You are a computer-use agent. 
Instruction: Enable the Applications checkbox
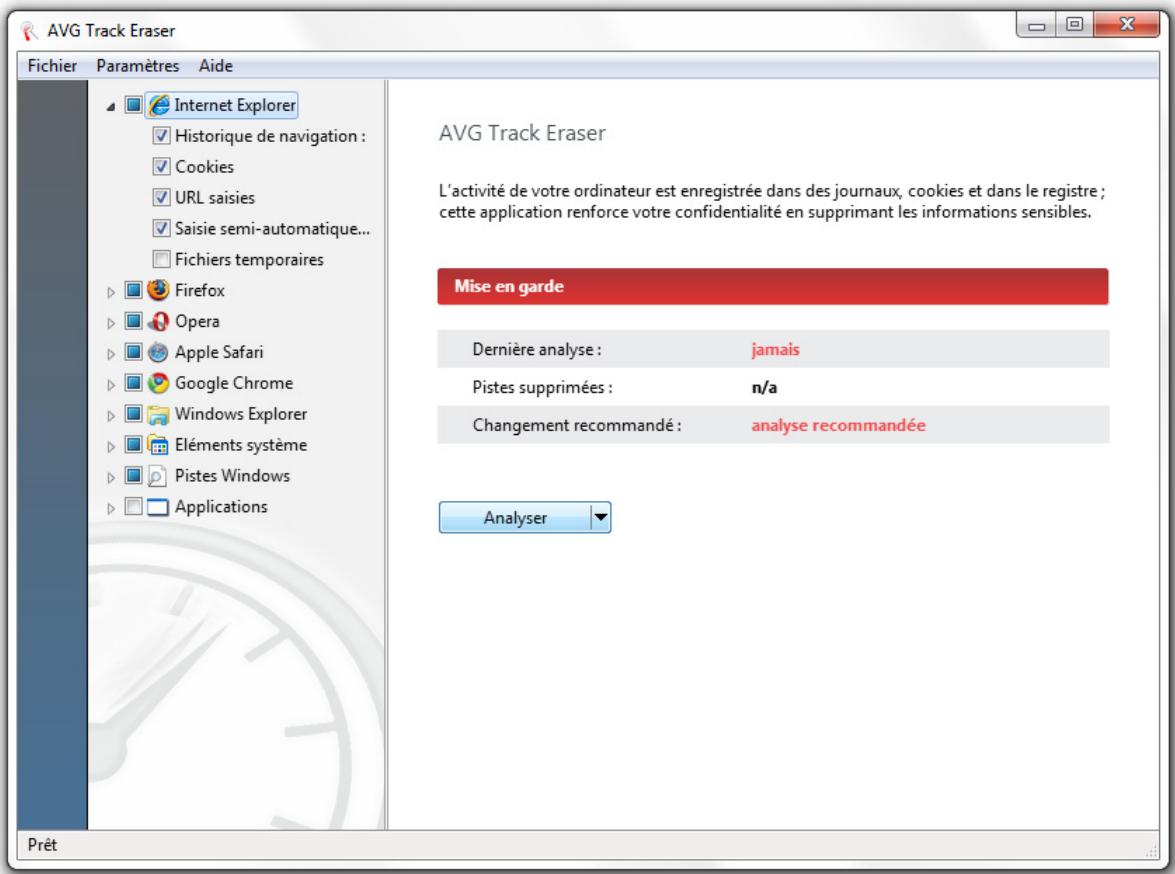[x=133, y=506]
